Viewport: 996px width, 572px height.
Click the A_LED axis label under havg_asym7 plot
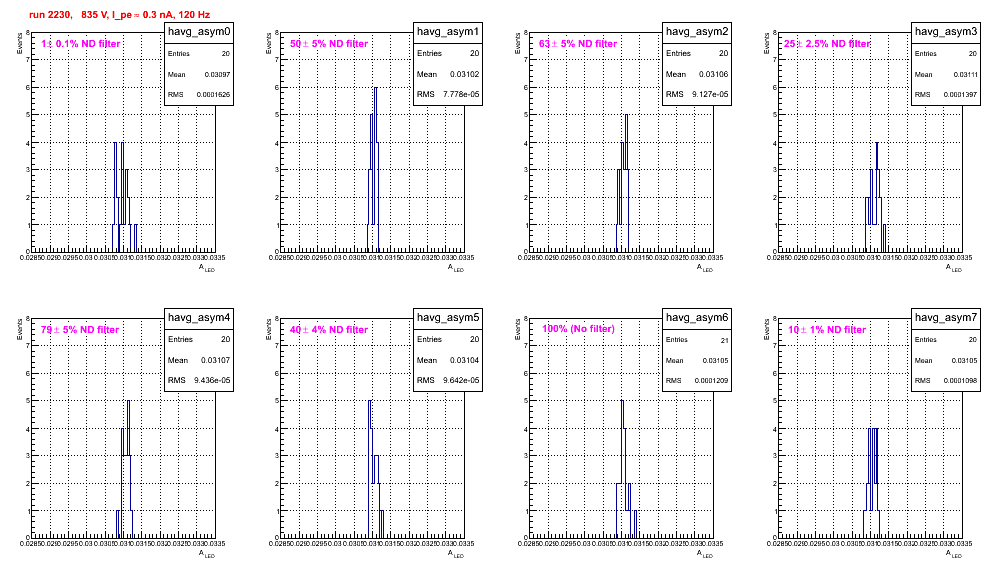[x=954, y=554]
